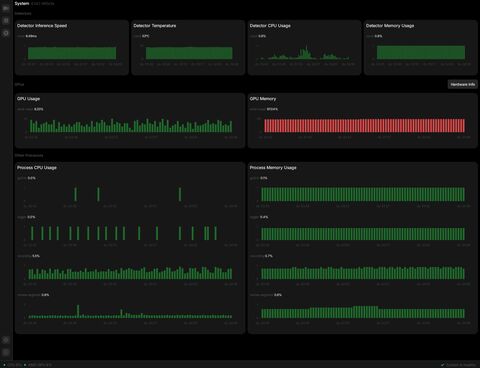Click fourth Process CPU Usage chart with low bars
480x368 pixels.
(130, 311)
